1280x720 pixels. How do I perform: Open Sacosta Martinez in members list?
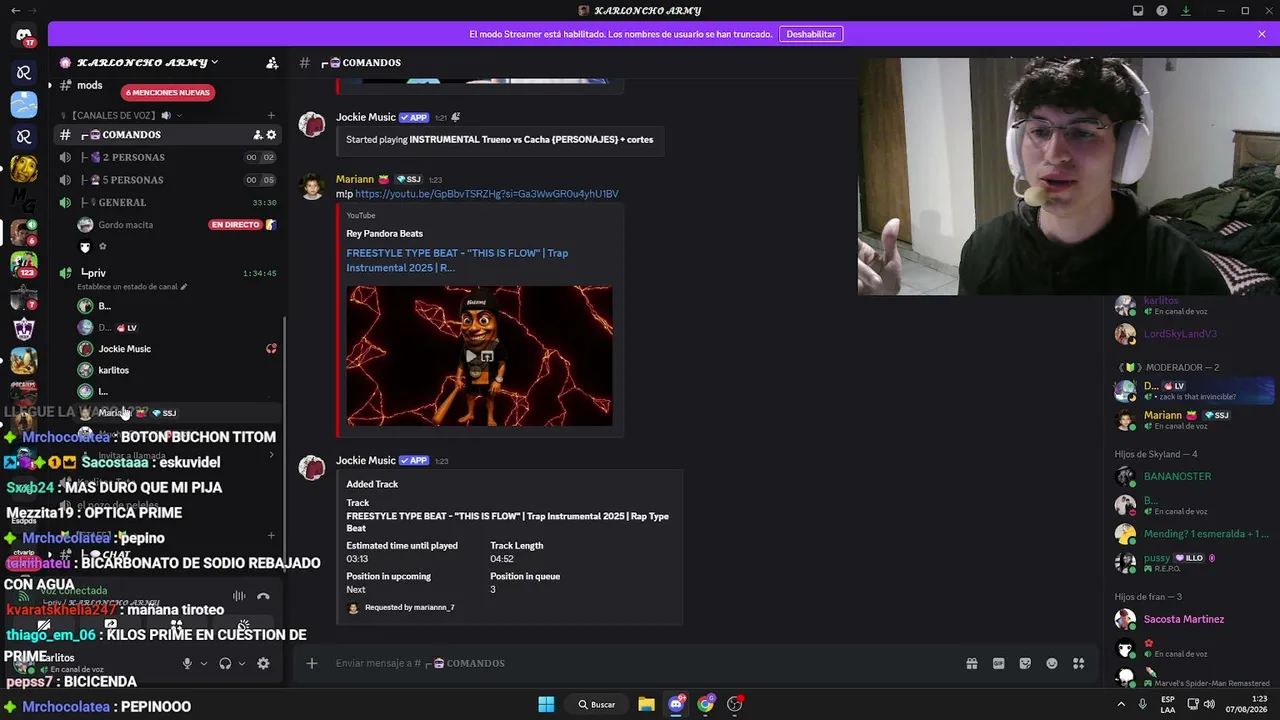click(x=1192, y=620)
